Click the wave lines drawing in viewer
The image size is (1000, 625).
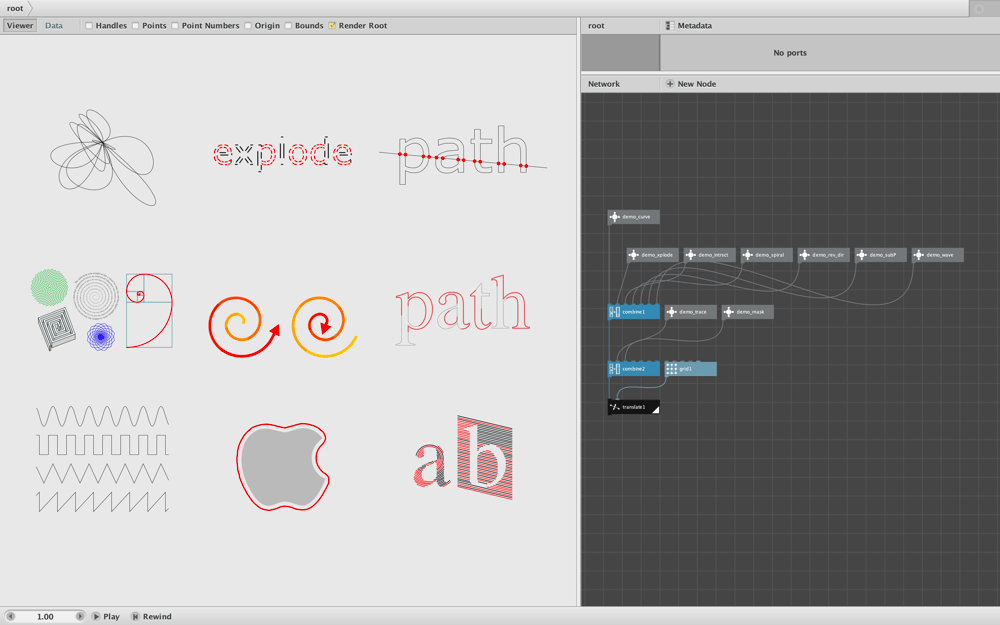pyautogui.click(x=103, y=459)
